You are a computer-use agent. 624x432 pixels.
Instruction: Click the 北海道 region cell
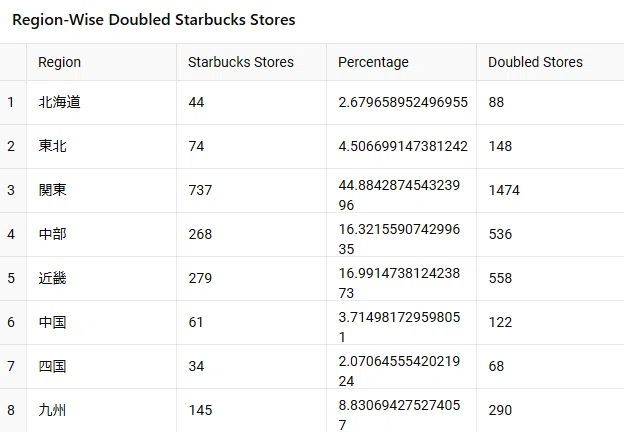(101, 102)
